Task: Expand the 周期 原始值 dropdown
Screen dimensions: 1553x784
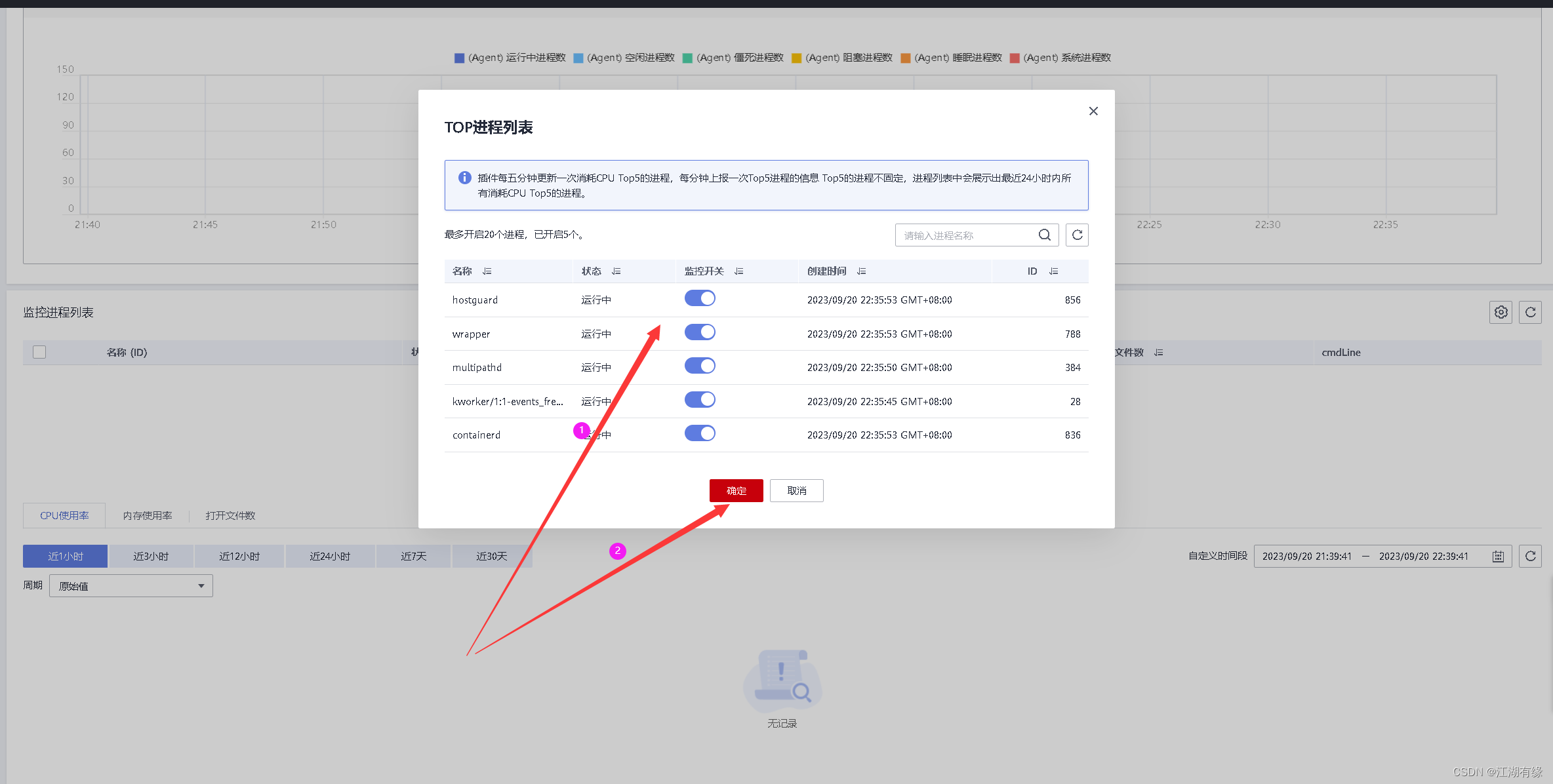Action: point(131,586)
